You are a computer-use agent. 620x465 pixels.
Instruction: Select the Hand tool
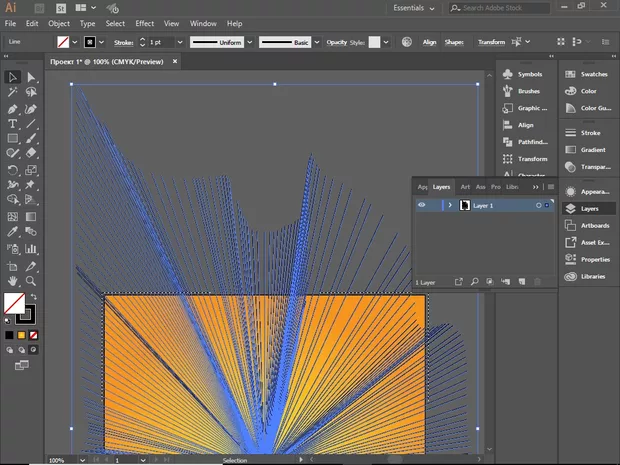tap(13, 282)
